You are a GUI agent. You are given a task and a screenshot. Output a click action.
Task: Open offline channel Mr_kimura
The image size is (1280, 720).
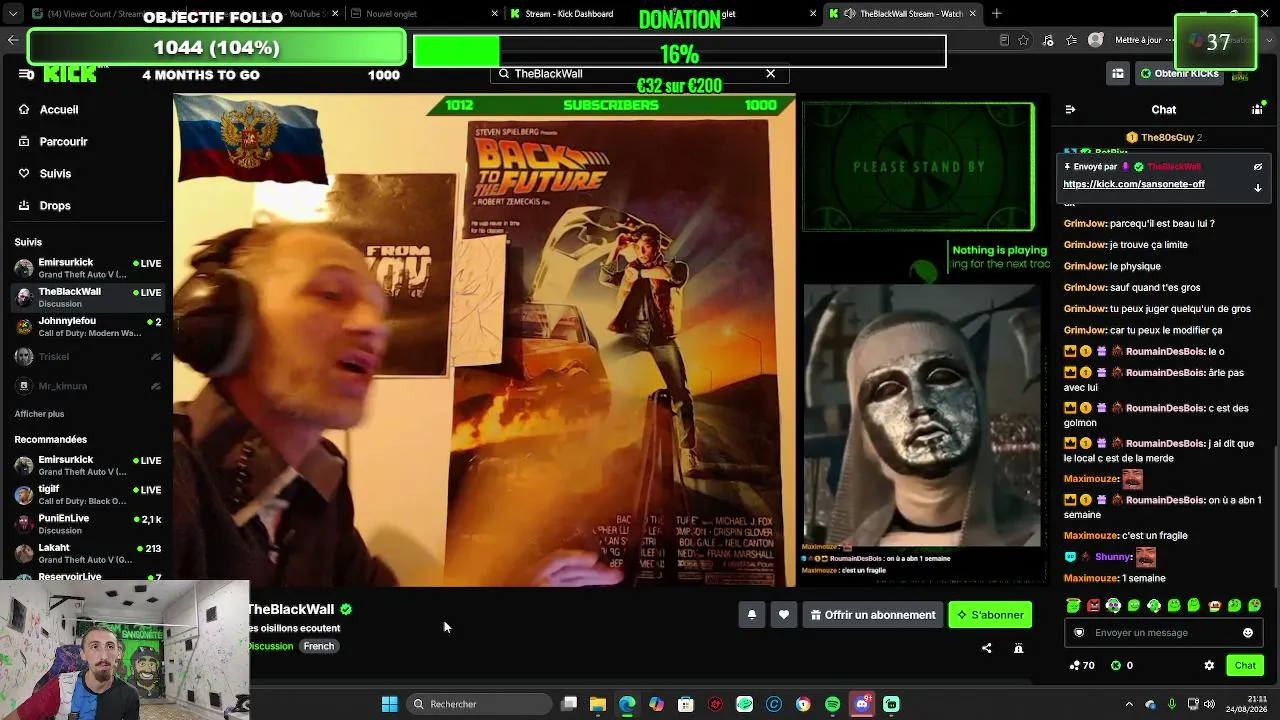coord(88,386)
